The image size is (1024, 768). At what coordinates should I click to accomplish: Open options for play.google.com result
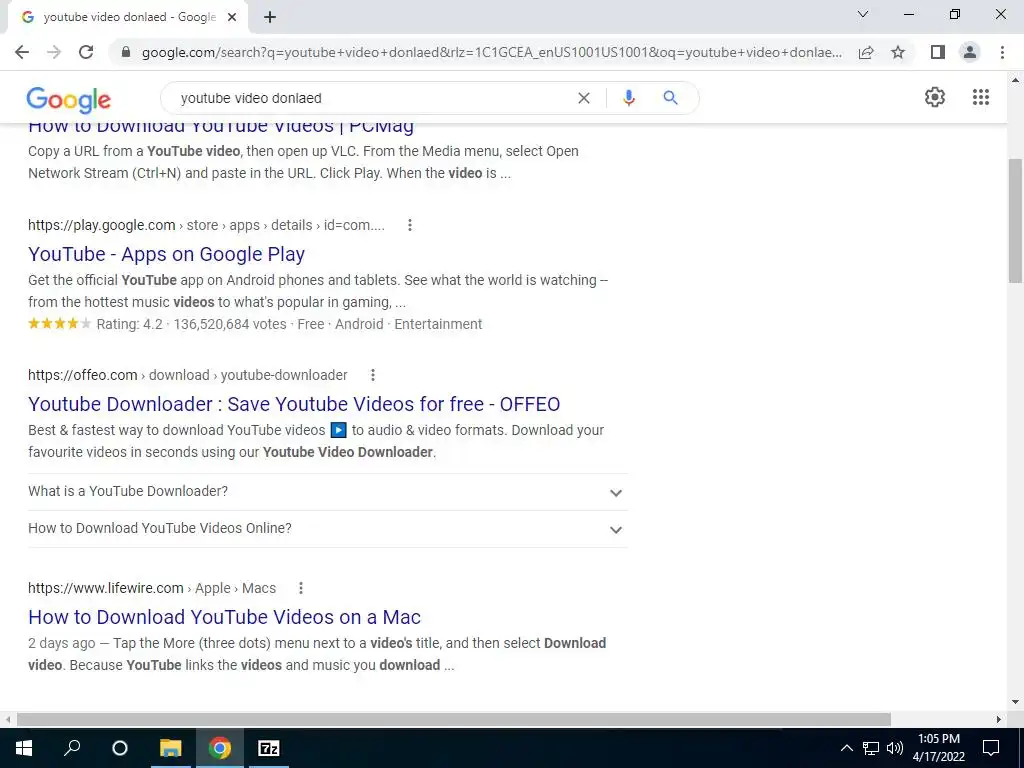pos(409,225)
